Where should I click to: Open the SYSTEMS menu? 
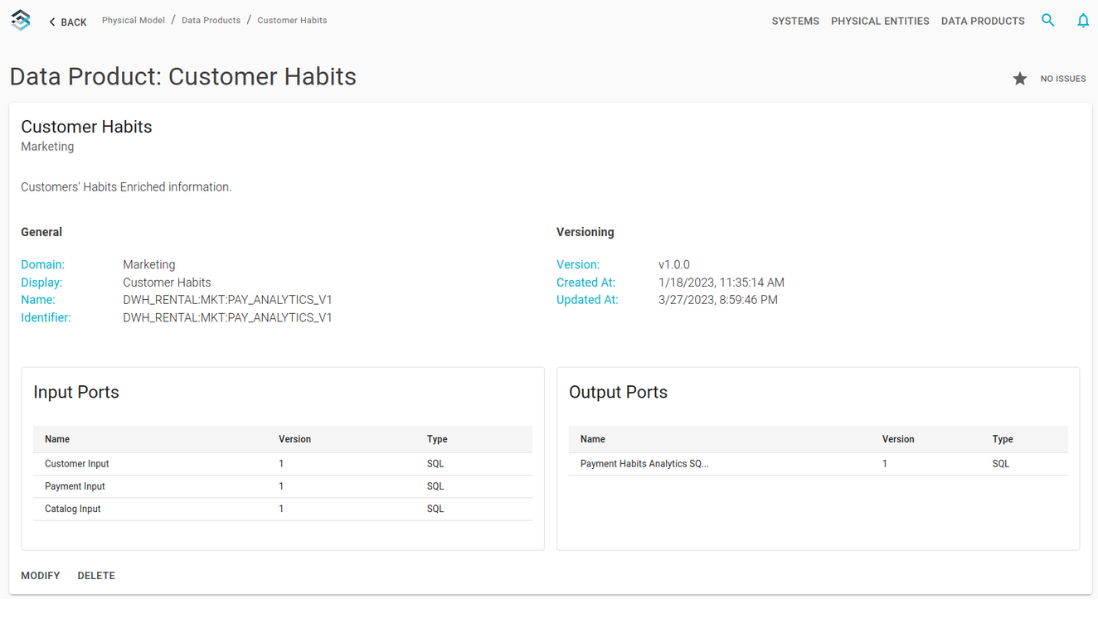pos(795,21)
